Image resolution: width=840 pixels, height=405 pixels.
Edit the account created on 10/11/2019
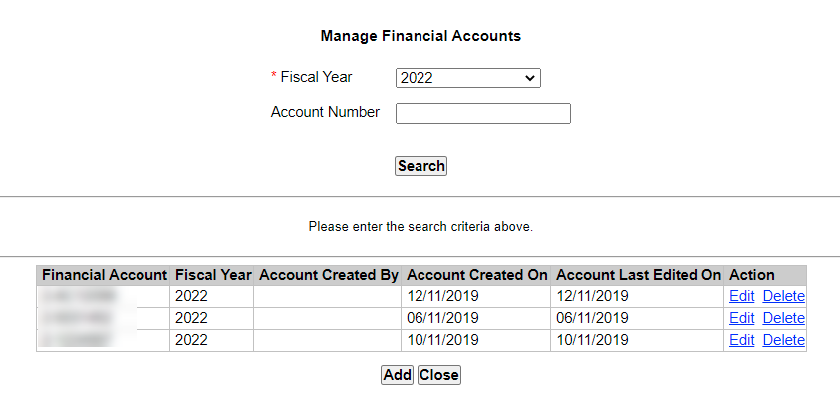pos(741,340)
